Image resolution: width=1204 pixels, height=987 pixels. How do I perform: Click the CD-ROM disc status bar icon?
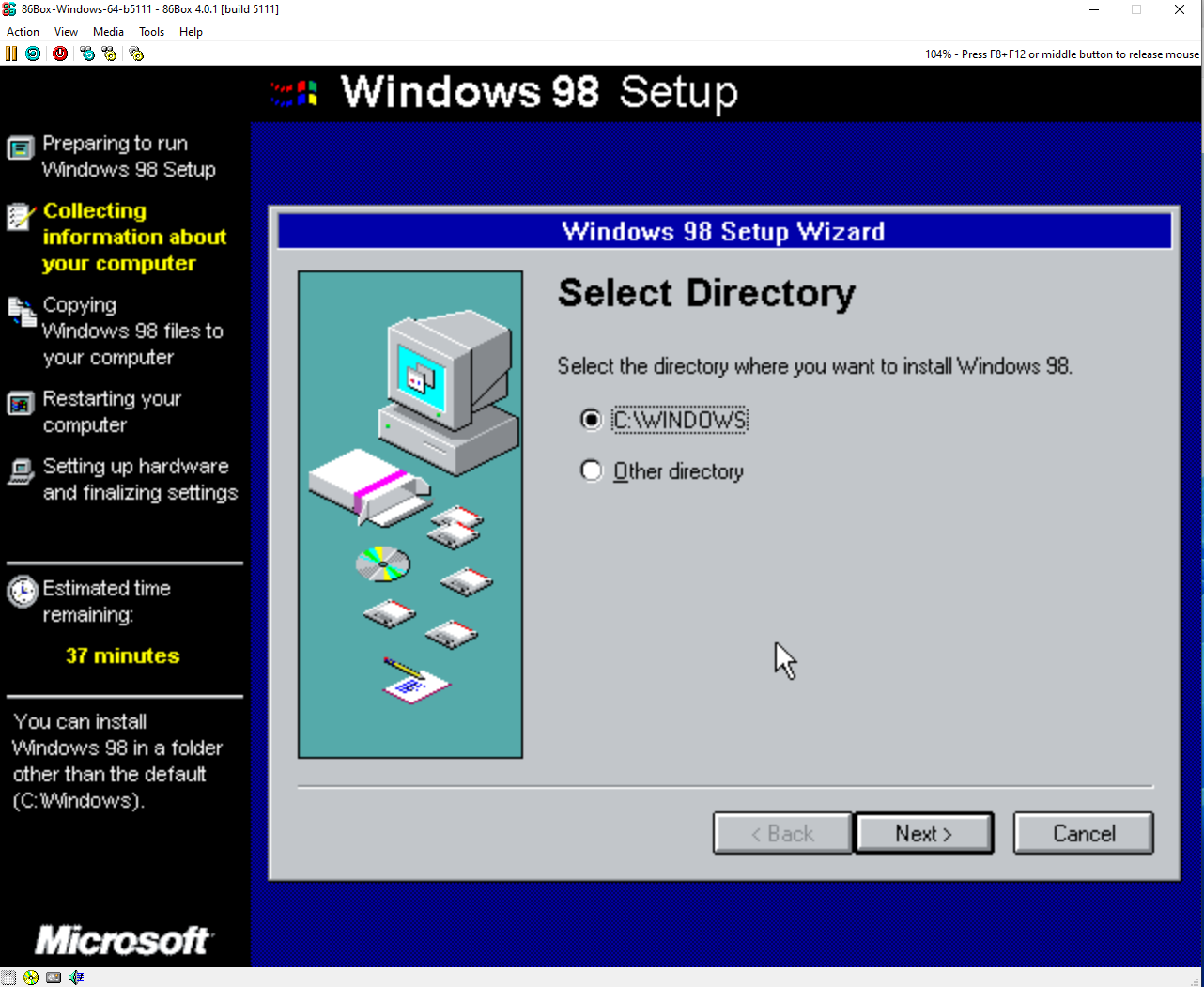coord(31,978)
